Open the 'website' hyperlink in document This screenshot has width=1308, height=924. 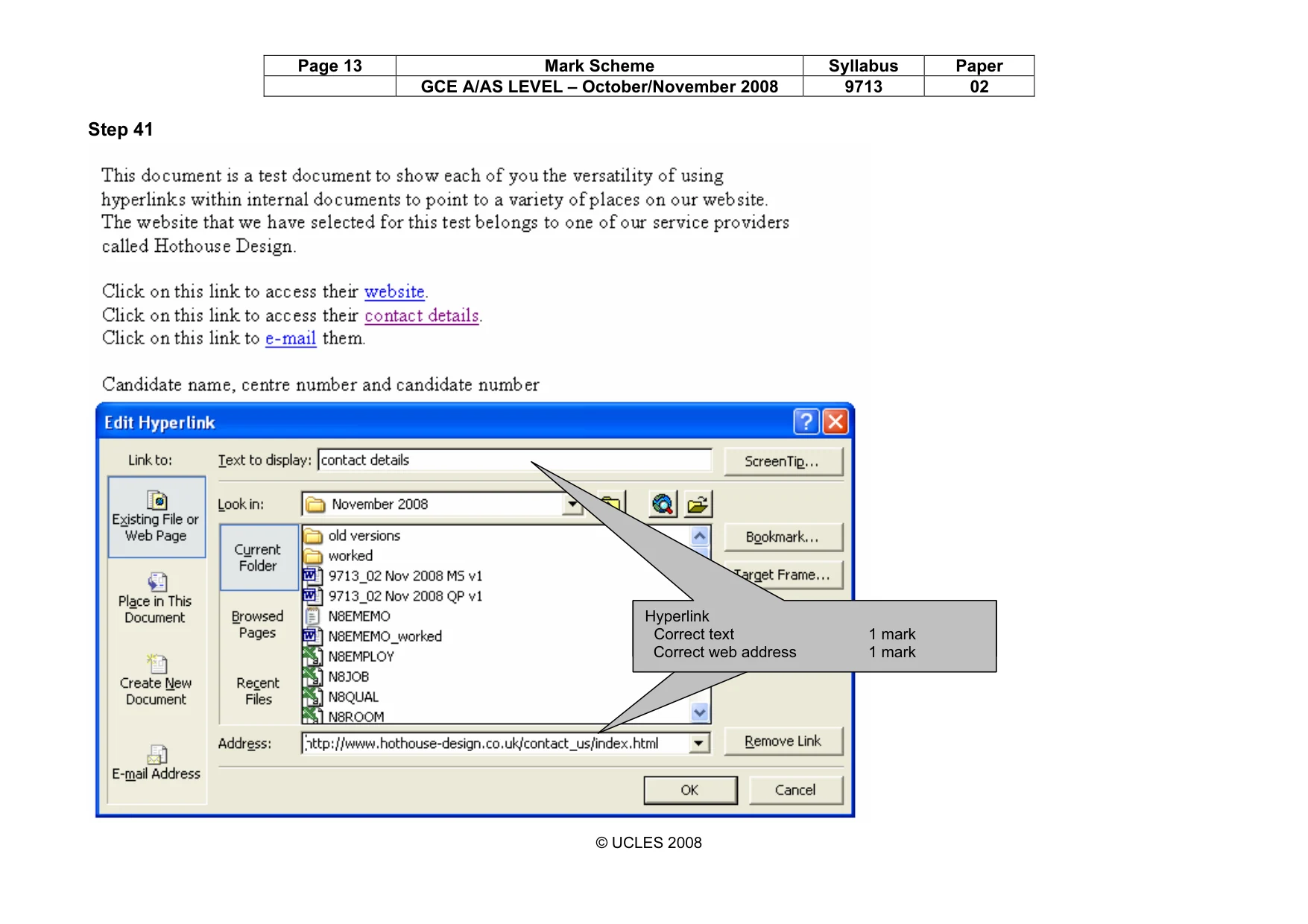coord(394,291)
